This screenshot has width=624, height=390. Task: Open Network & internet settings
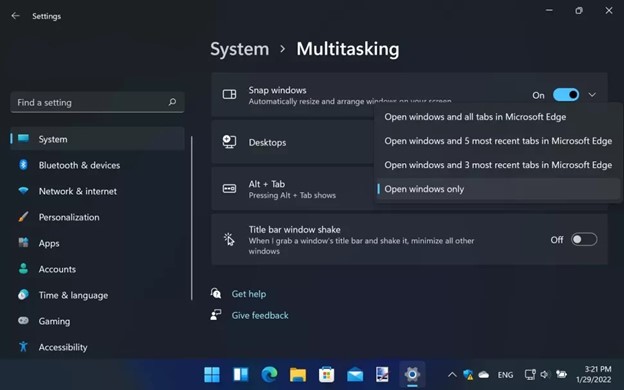[97, 191]
